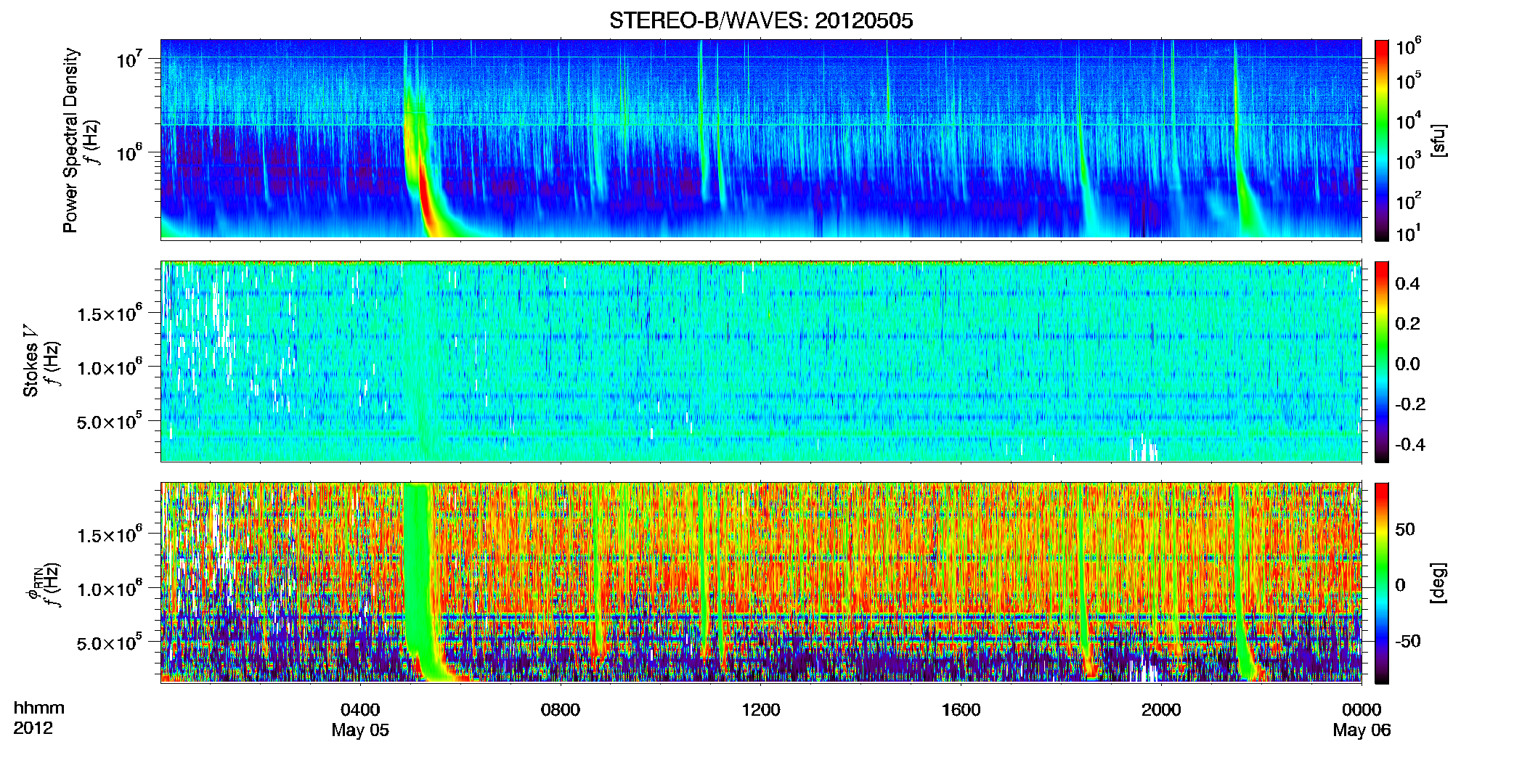Click the plot title STEREO-B/WAVES: 20120505
Screen dimensions: 1522x784
click(761, 20)
